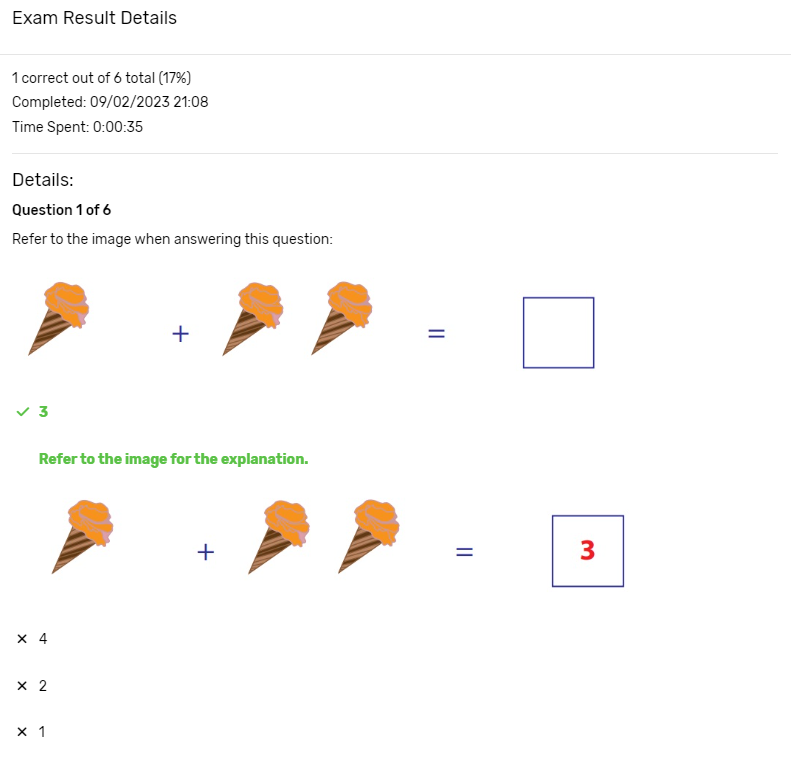Click the 'Question 1 of 6' heading
The image size is (791, 767).
[62, 210]
